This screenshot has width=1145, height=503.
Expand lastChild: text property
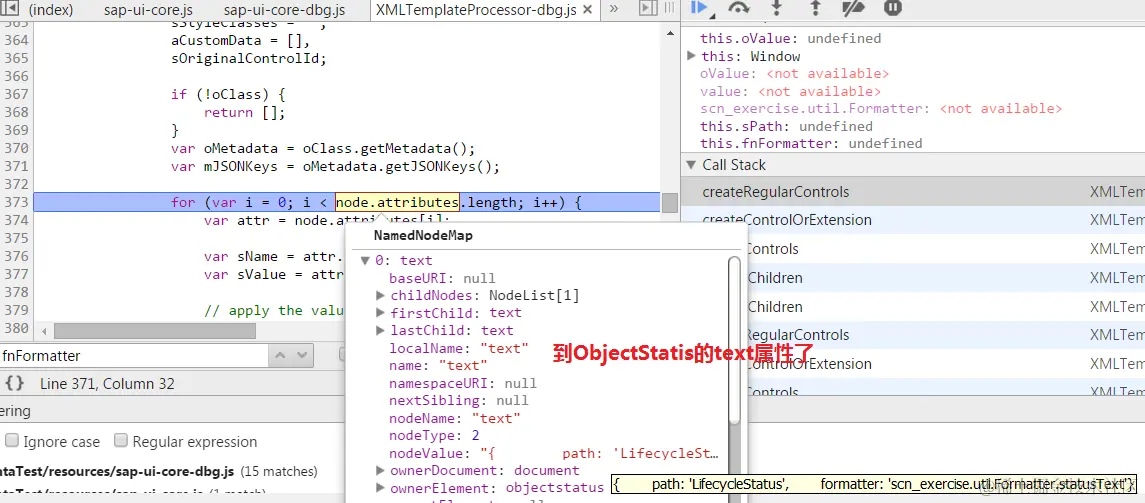pos(380,330)
